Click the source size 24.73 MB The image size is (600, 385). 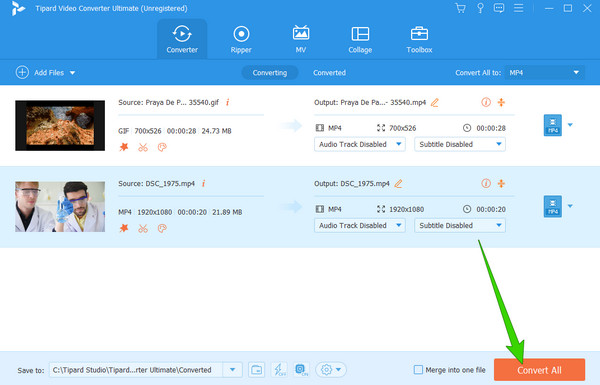(217, 131)
